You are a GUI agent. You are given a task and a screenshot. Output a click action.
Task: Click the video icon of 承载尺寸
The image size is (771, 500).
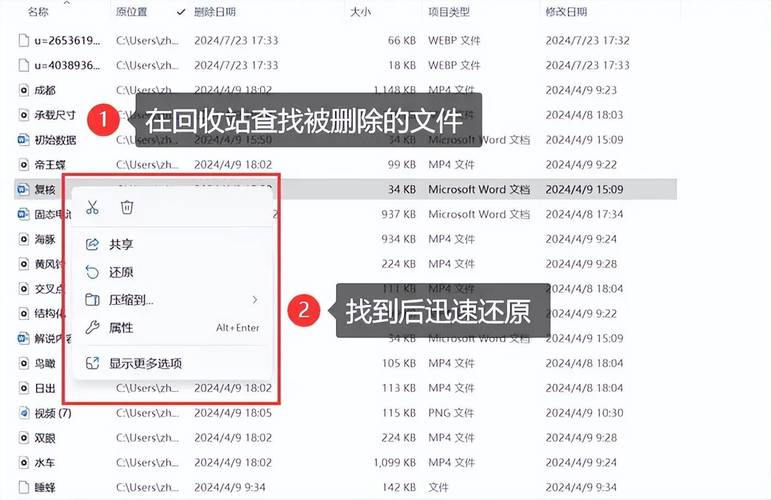point(24,115)
